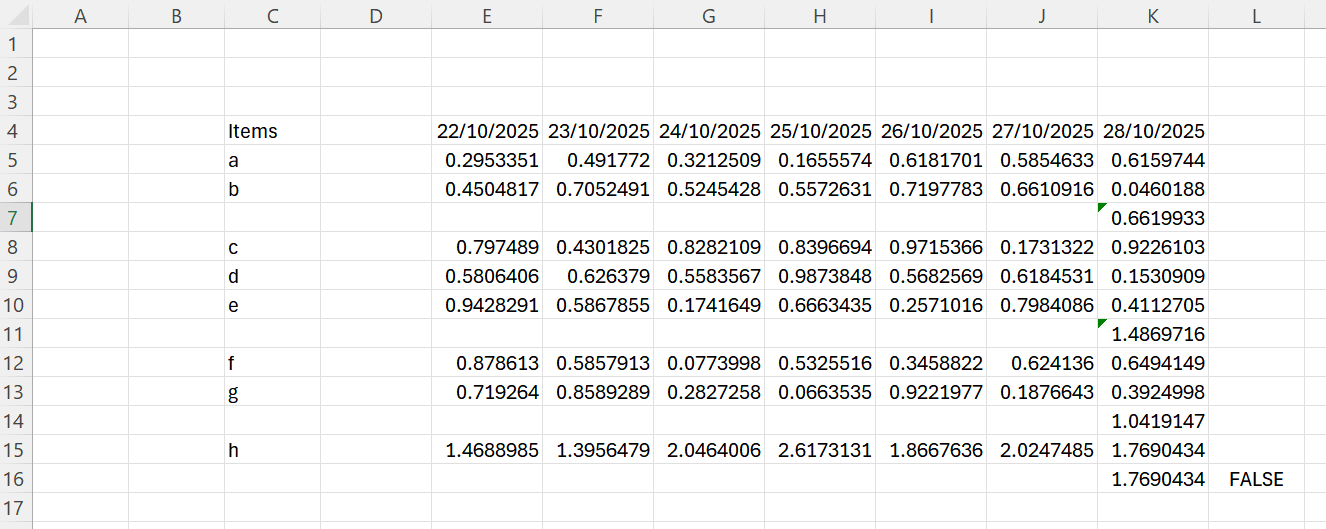The width and height of the screenshot is (1326, 529).
Task: Click the cell with value 2.6173131
Action: tap(820, 451)
